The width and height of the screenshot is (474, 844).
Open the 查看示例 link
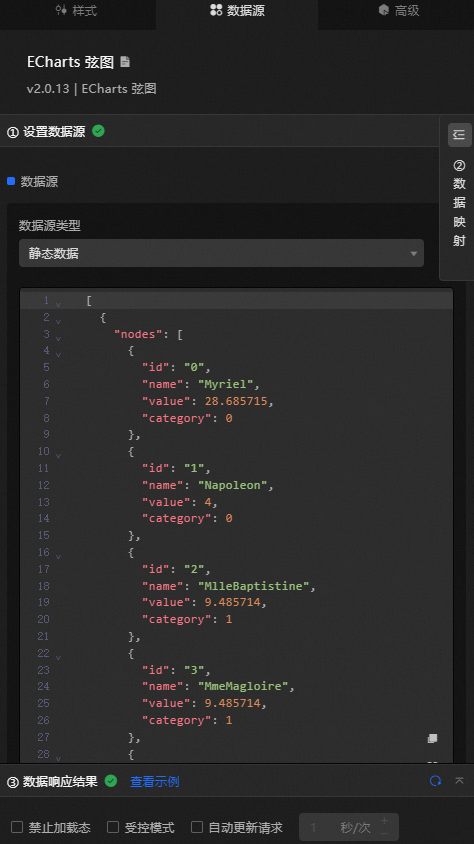pyautogui.click(x=155, y=782)
